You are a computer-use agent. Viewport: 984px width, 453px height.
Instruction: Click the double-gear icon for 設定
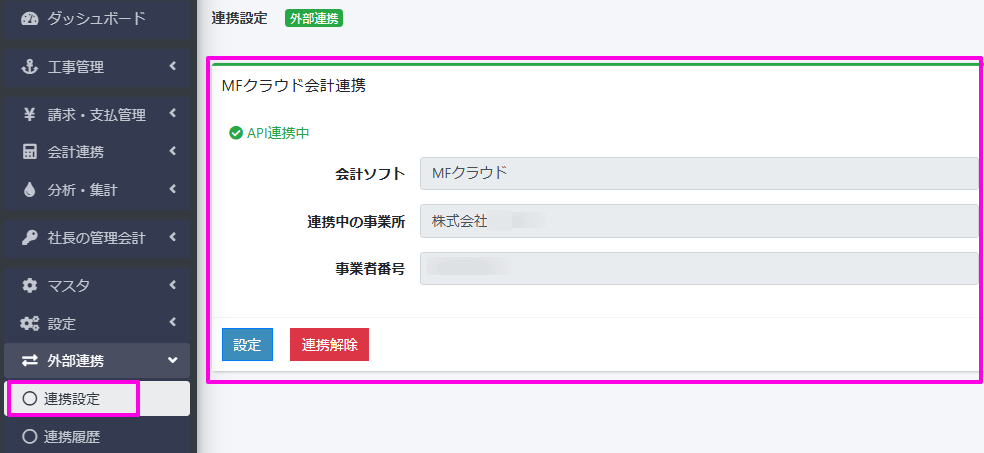29,324
